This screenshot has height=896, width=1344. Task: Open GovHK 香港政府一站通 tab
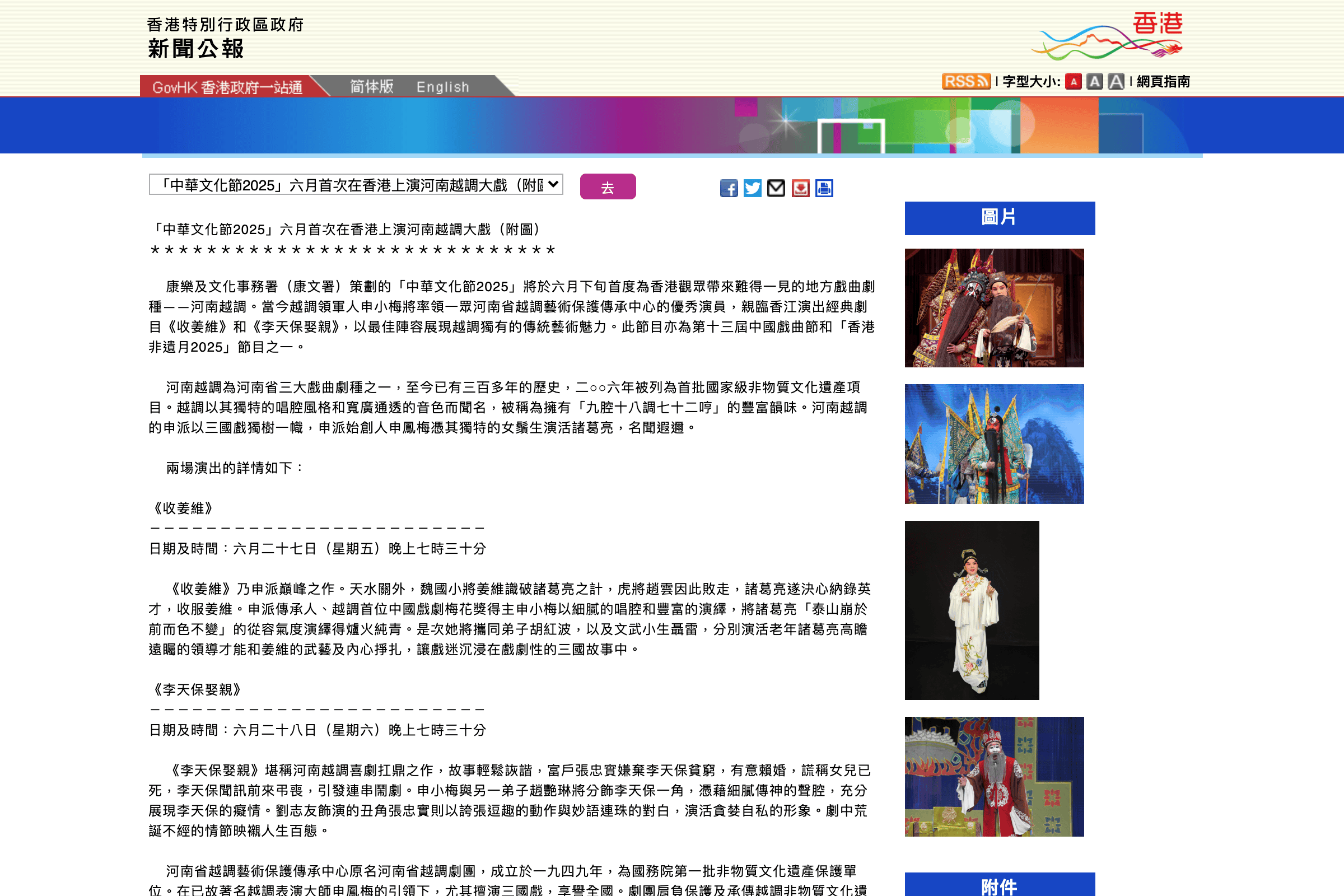(227, 87)
